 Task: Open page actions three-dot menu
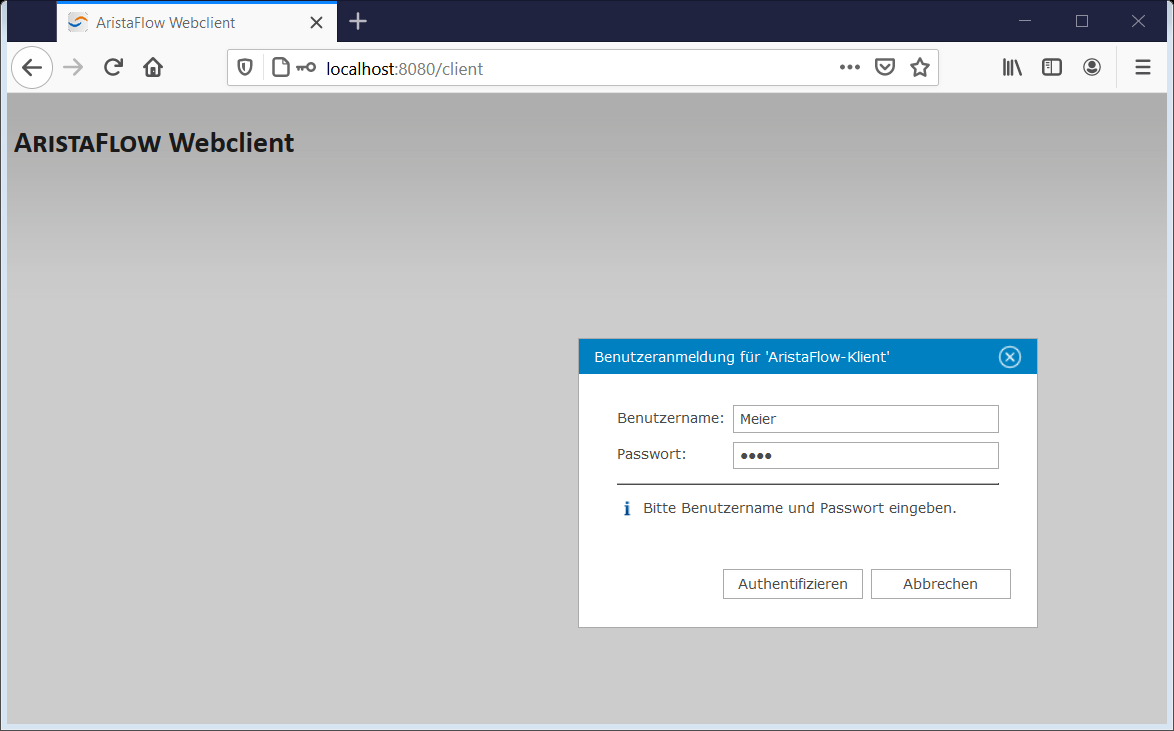click(849, 68)
